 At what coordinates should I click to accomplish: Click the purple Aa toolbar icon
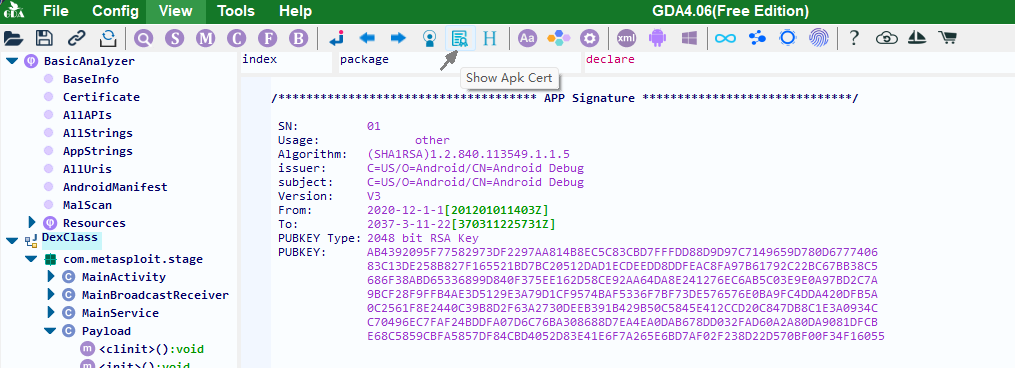coord(528,38)
